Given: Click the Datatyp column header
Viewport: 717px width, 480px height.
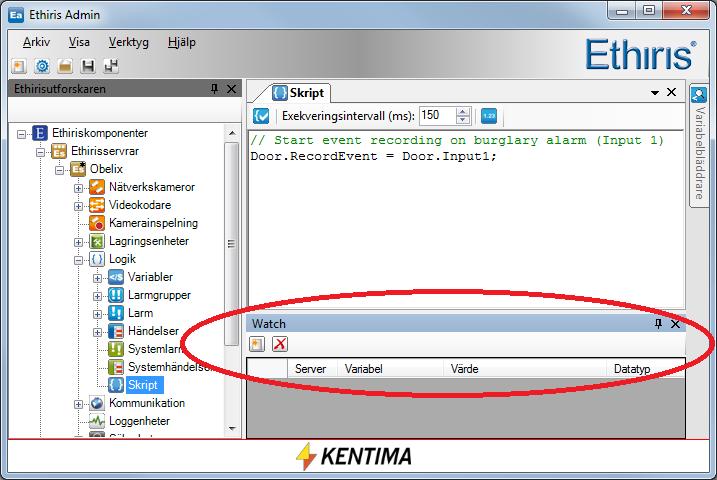Looking at the screenshot, I should (646, 369).
